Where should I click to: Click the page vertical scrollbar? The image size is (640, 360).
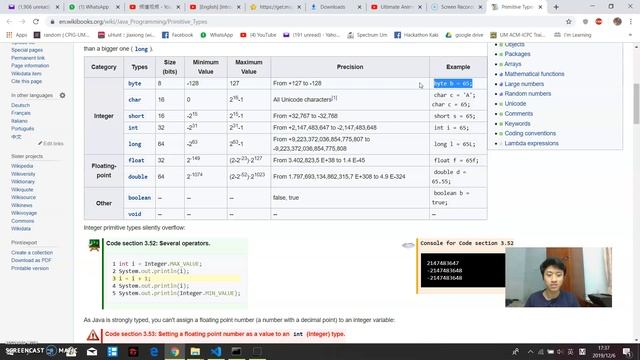click(x=636, y=103)
